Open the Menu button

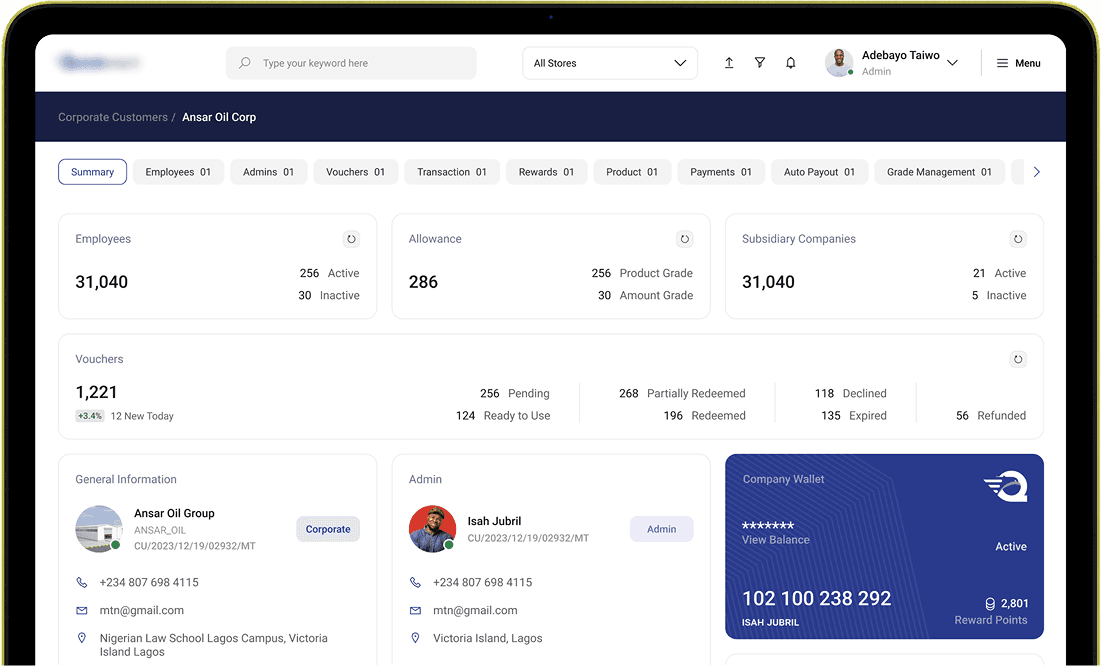coord(1018,63)
